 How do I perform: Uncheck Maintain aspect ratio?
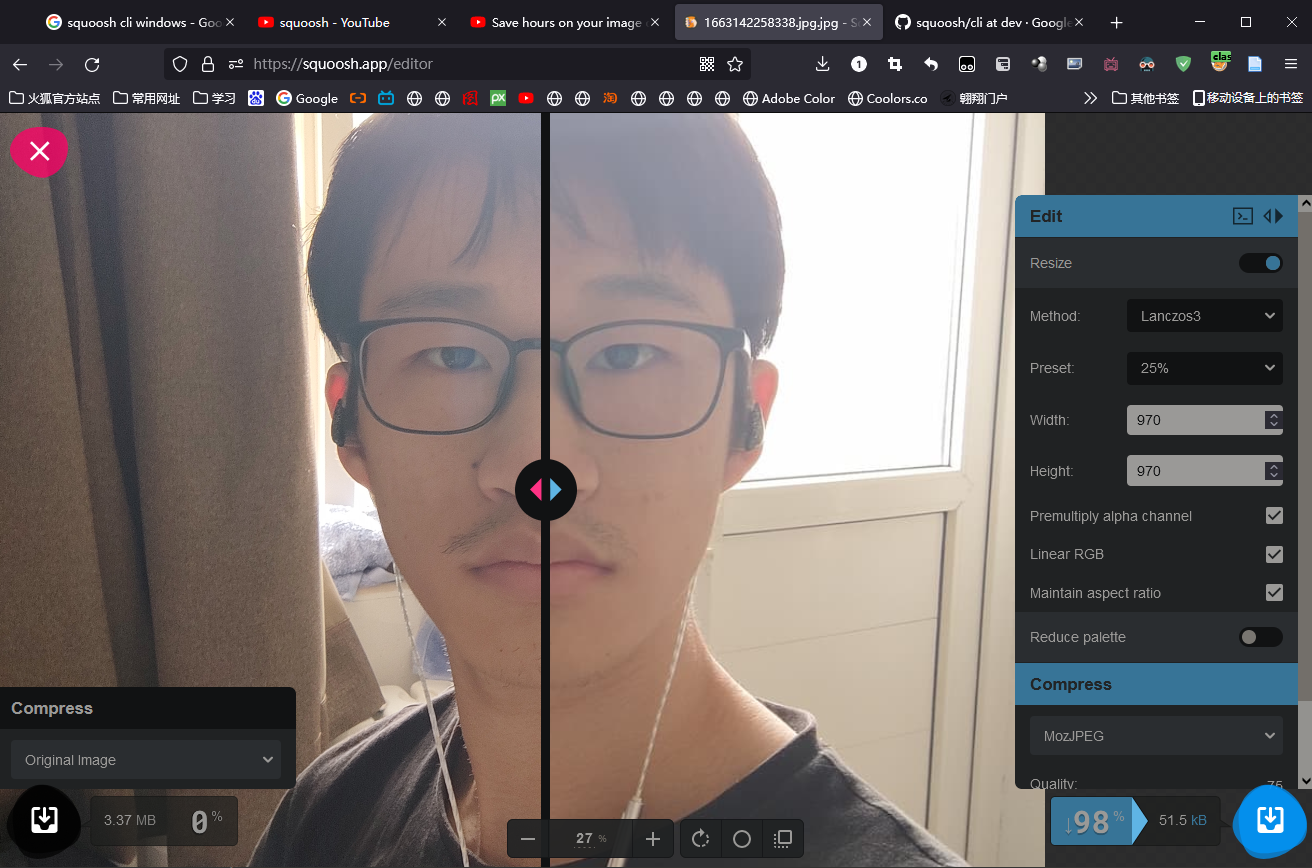1274,592
